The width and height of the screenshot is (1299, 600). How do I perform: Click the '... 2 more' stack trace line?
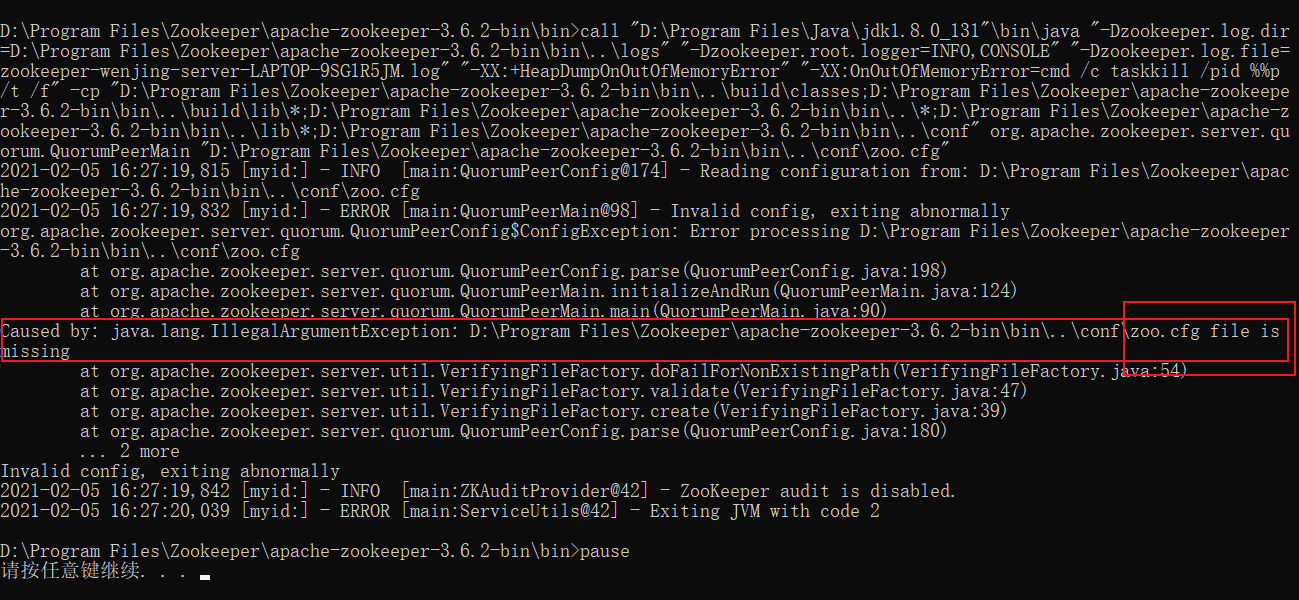[x=130, y=451]
